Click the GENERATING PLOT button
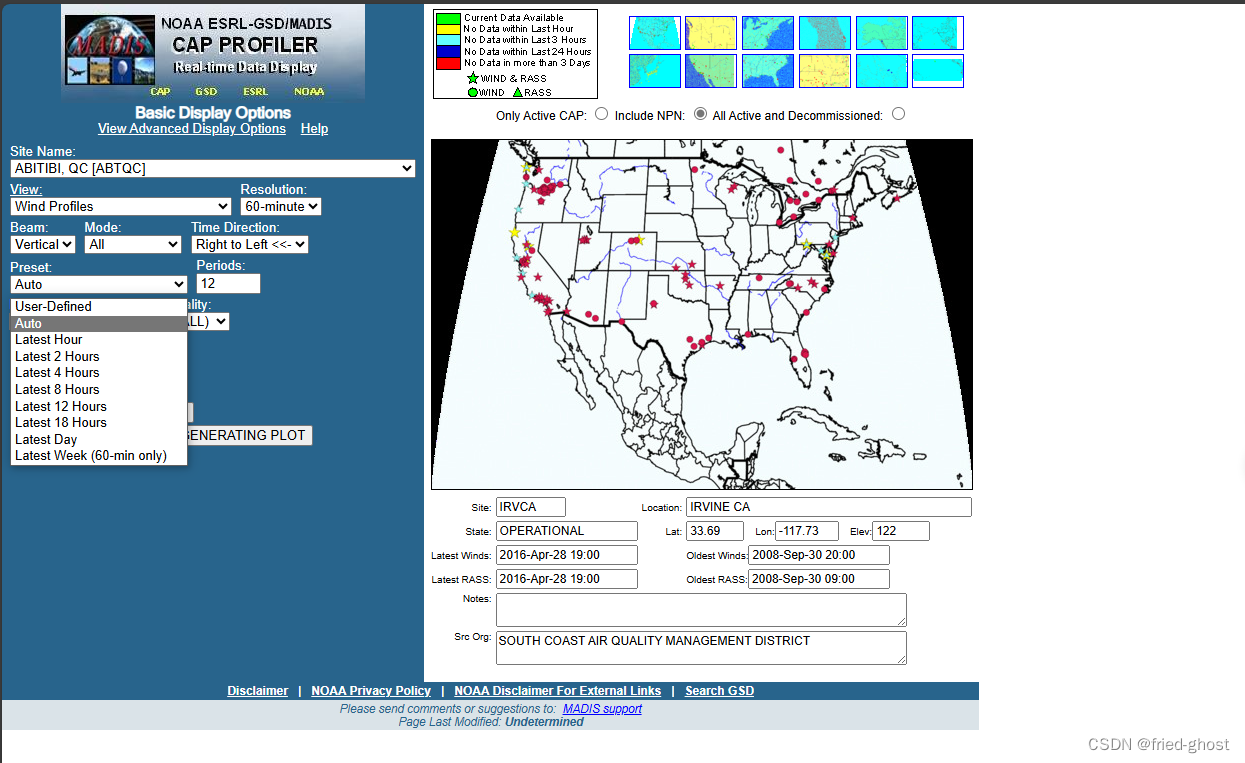1245x763 pixels. (x=249, y=436)
